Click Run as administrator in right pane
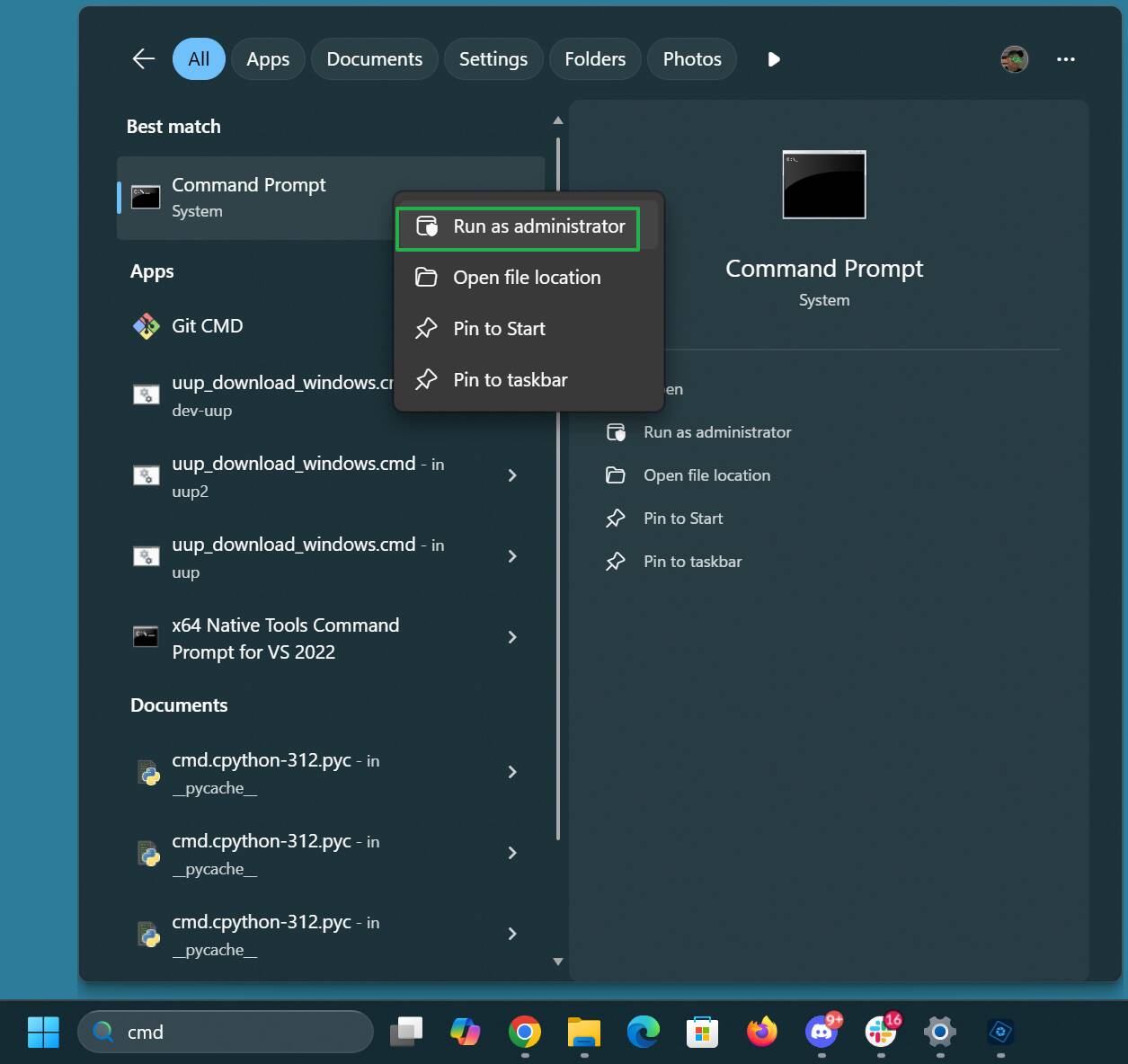Viewport: 1128px width, 1064px height. [x=716, y=432]
